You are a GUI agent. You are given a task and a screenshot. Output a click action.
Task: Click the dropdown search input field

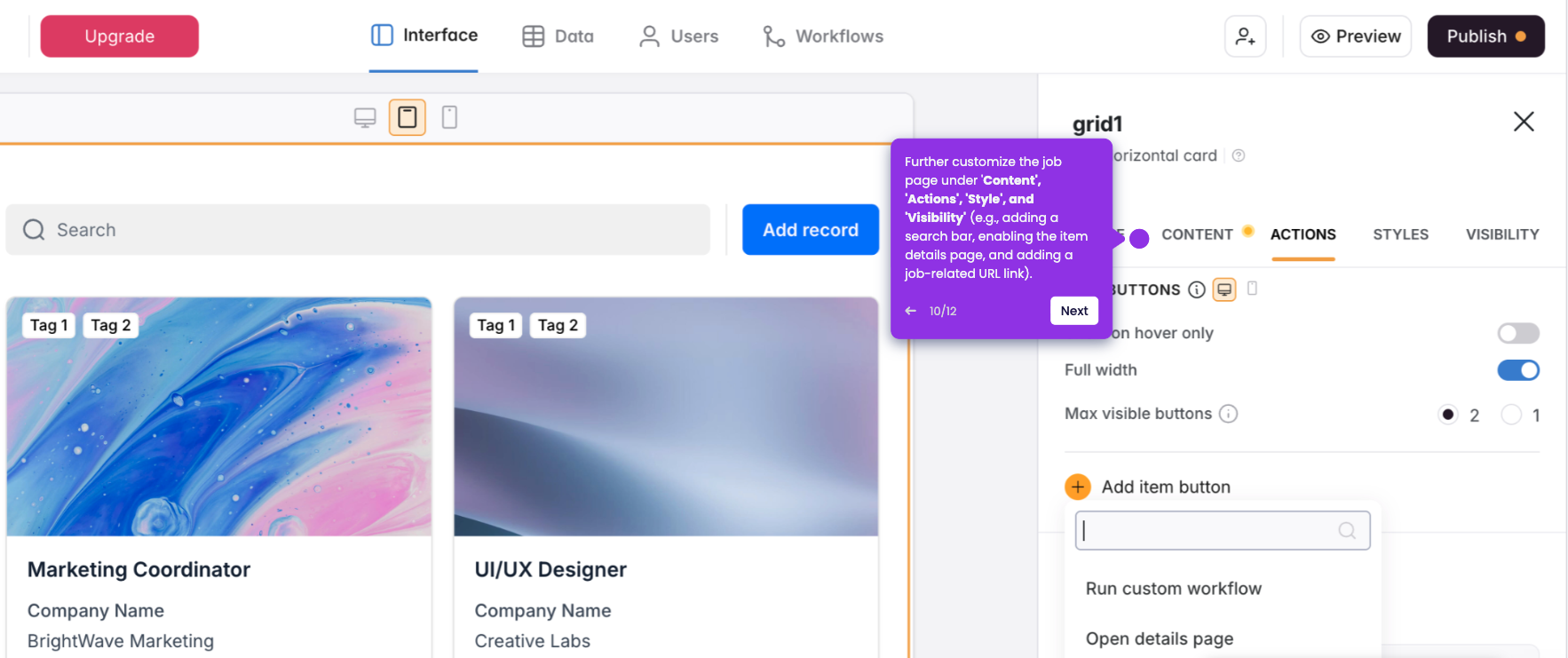point(1222,531)
